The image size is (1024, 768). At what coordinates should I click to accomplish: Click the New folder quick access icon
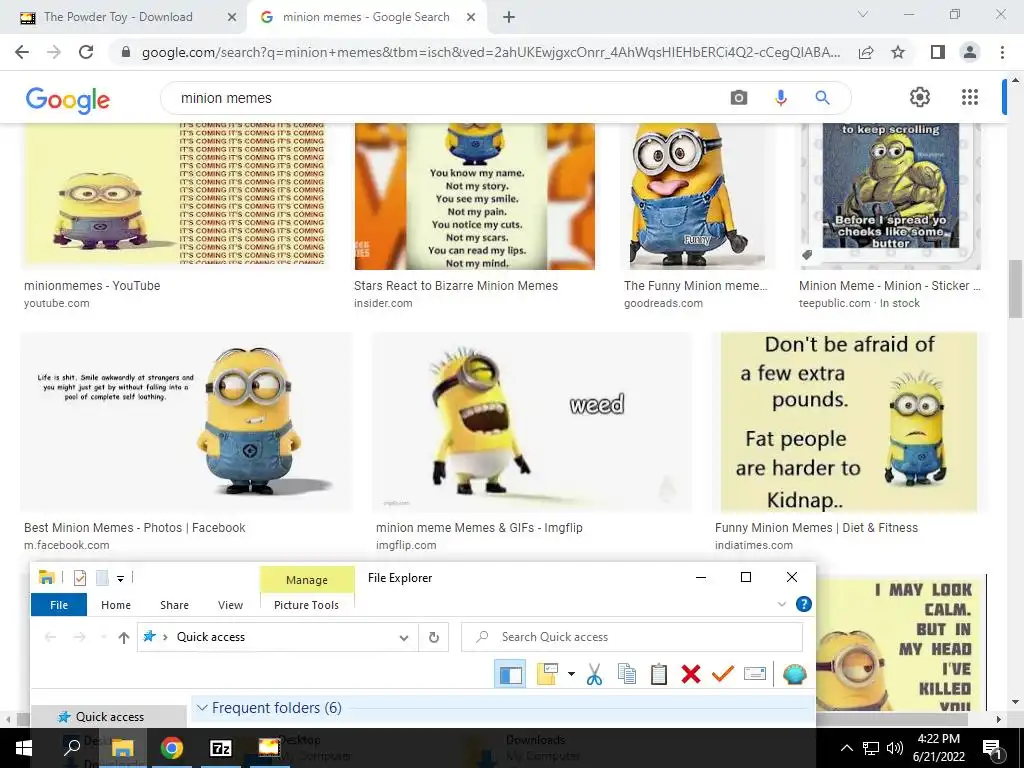[x=102, y=577]
